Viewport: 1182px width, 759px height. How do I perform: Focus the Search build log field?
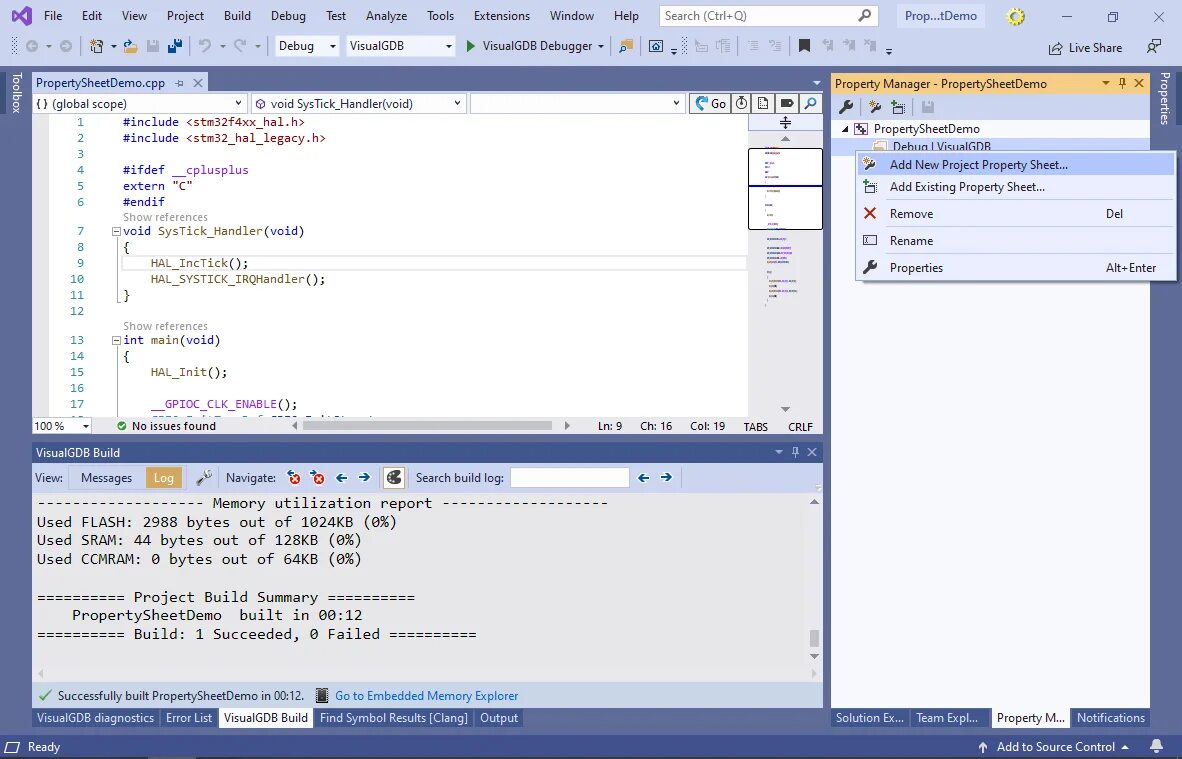coord(569,477)
